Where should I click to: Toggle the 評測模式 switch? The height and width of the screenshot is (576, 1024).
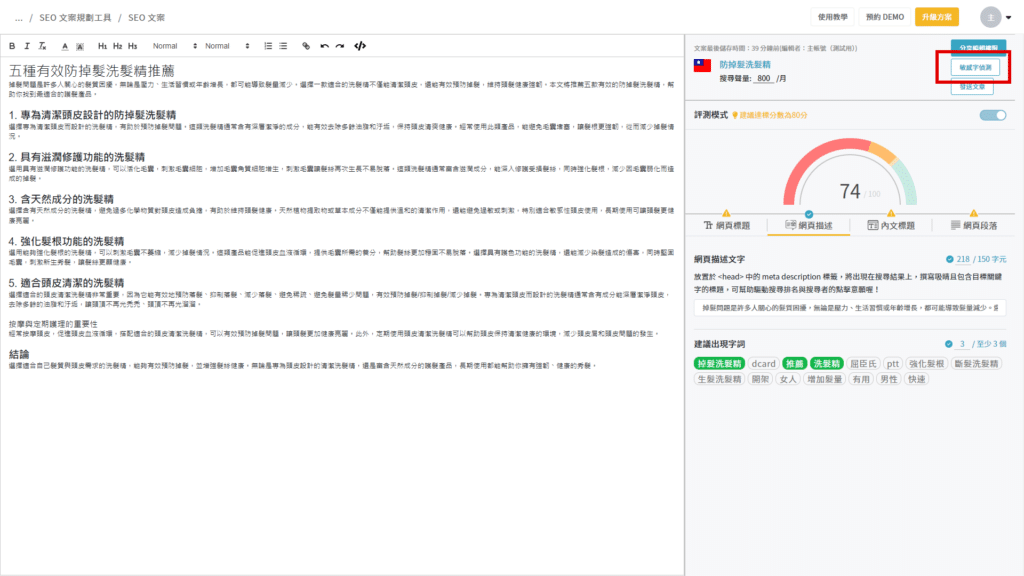(992, 115)
